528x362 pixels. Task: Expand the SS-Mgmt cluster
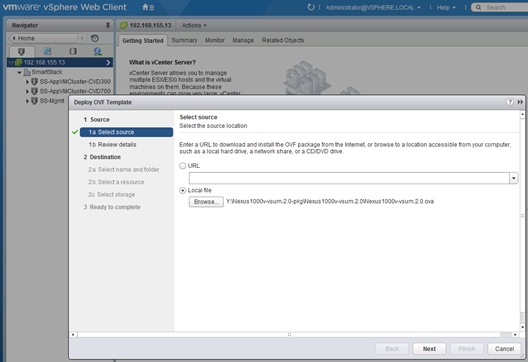tap(27, 101)
